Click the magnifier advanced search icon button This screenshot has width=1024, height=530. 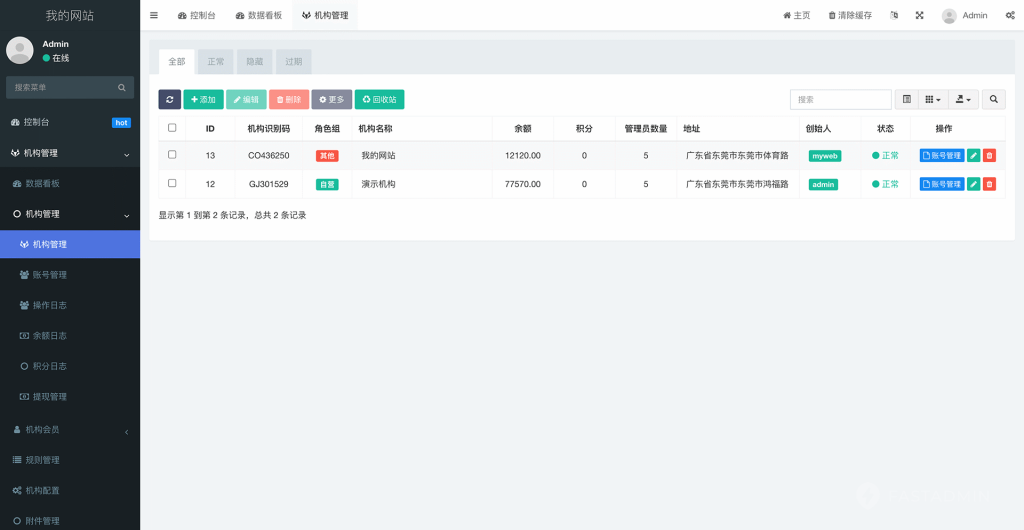(994, 100)
